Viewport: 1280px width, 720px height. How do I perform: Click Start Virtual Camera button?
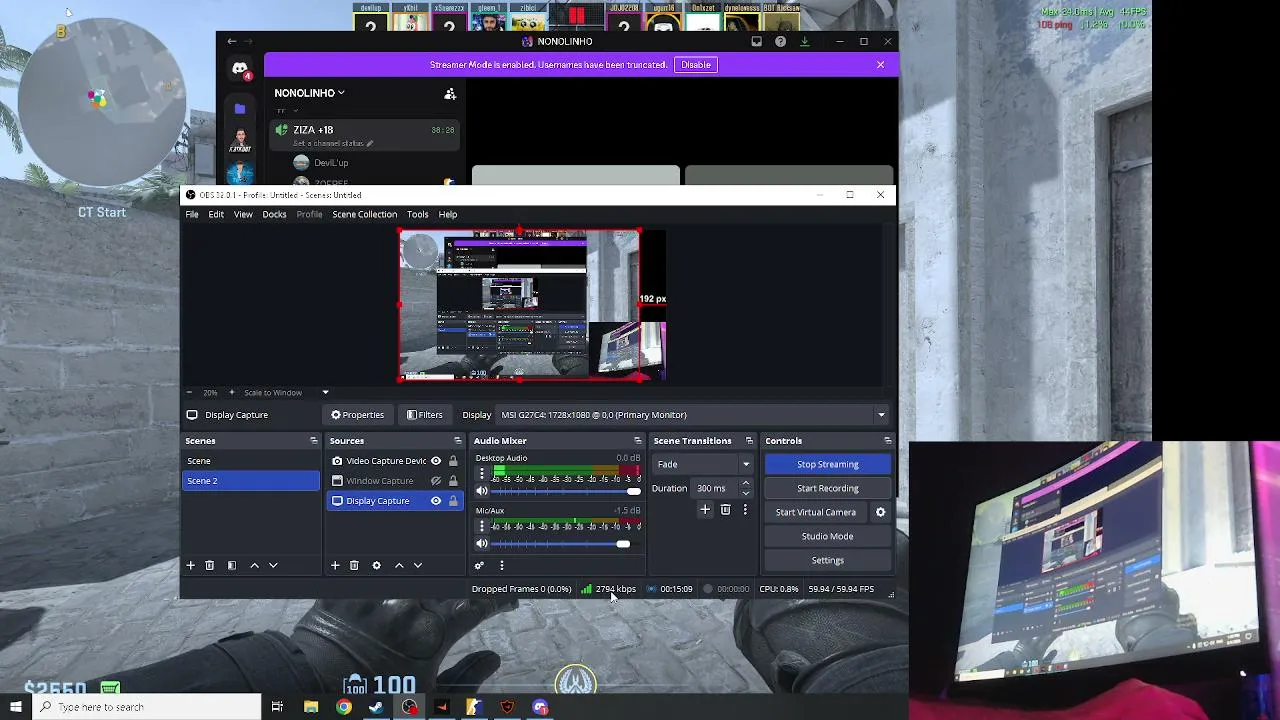pyautogui.click(x=816, y=512)
